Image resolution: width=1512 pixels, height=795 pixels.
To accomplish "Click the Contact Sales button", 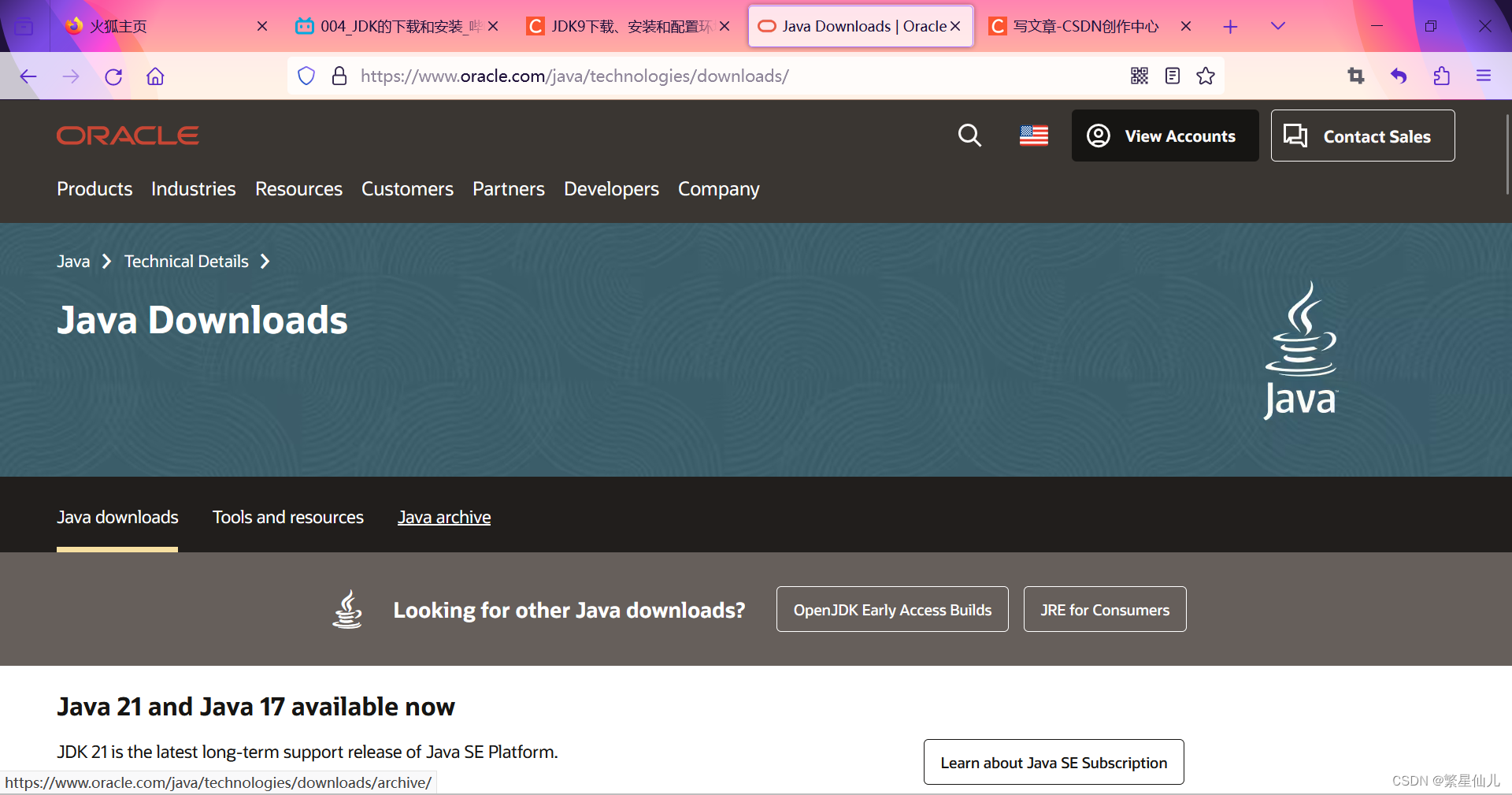I will click(x=1362, y=136).
